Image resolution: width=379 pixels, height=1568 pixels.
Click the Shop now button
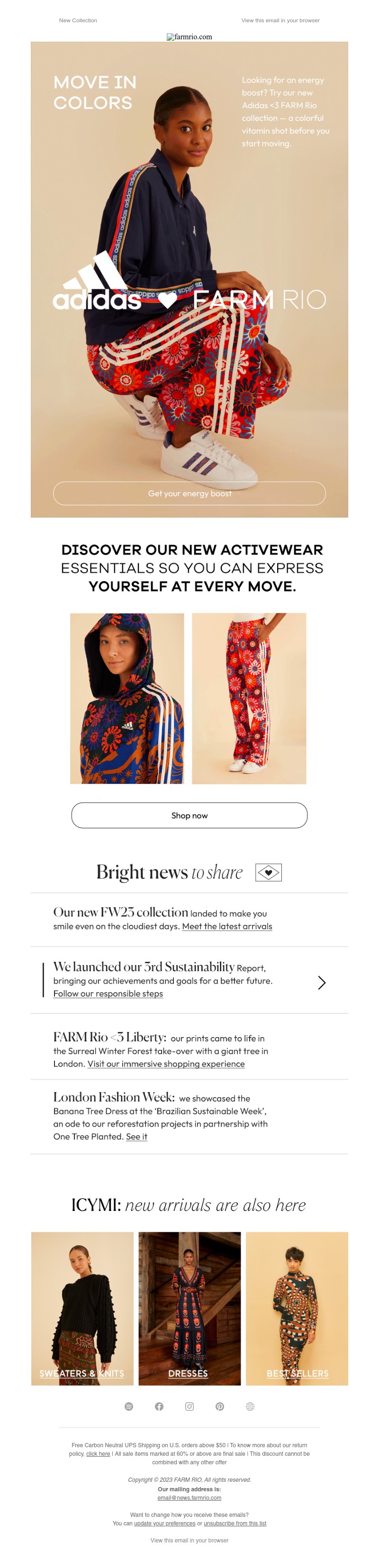(x=189, y=815)
